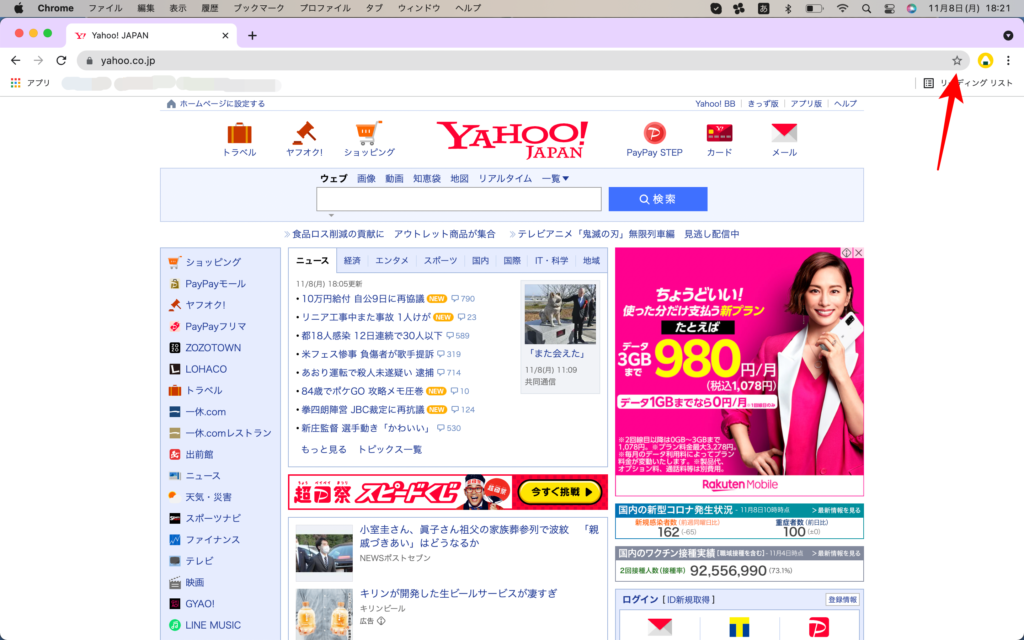The height and width of the screenshot is (640, 1024).
Task: Open the 登録情報 button in login box
Action: pos(842,600)
